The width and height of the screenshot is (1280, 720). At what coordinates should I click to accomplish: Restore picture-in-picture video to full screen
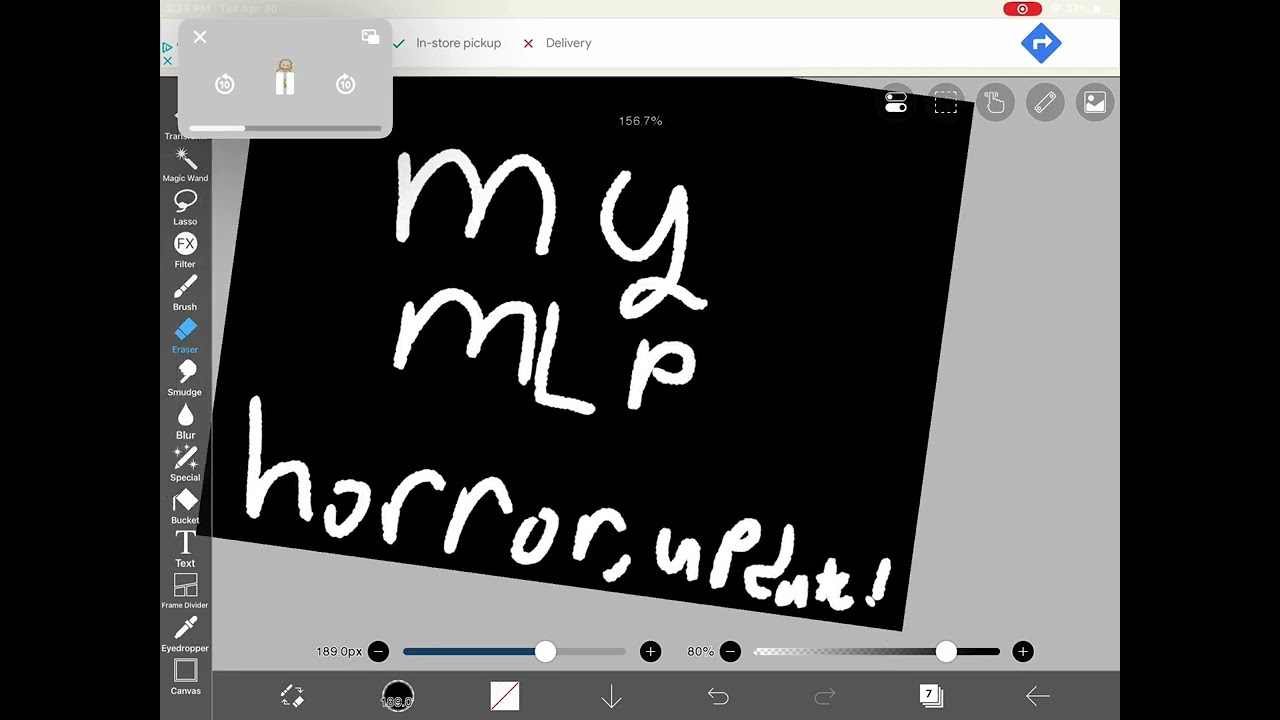point(370,37)
